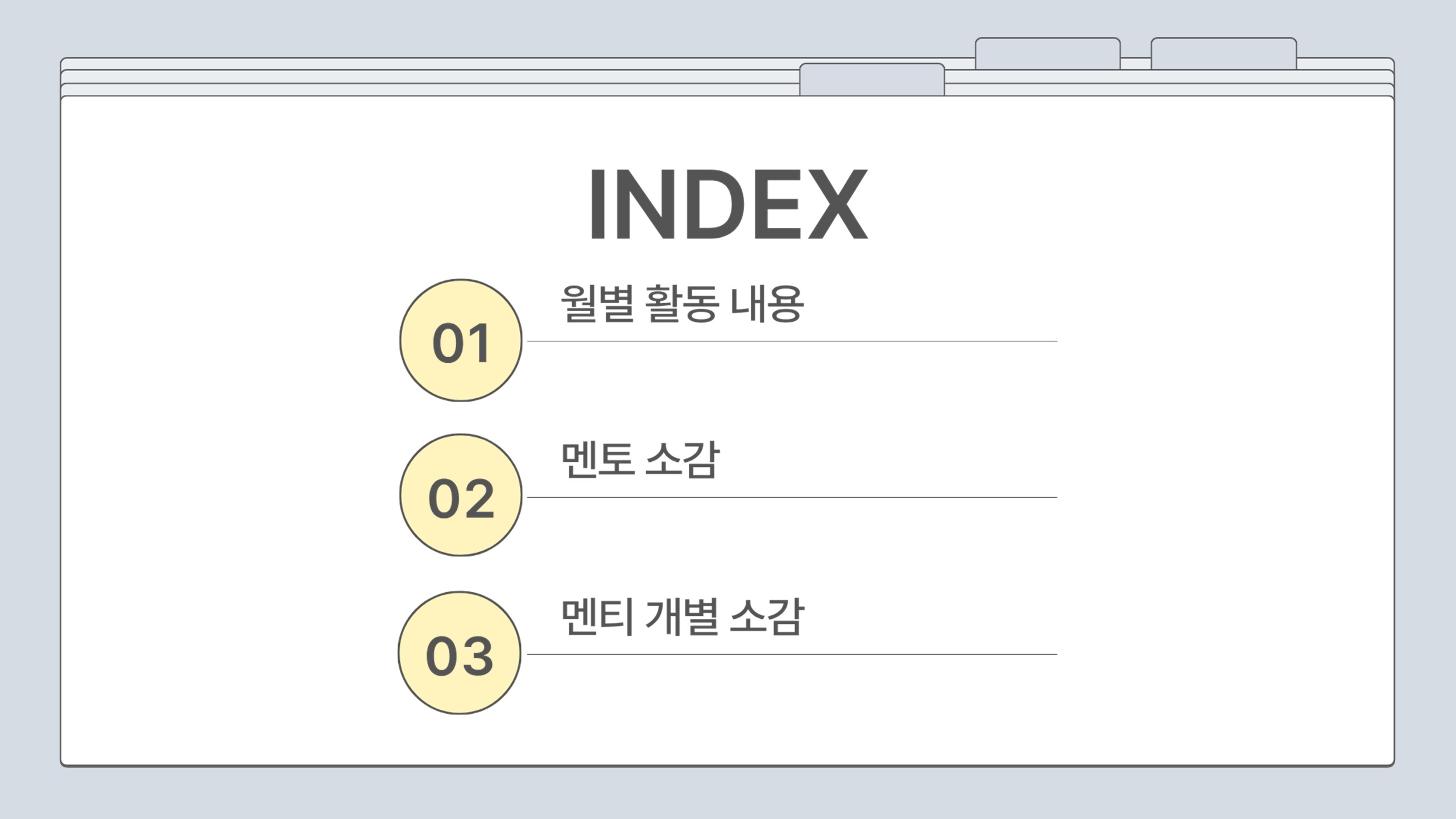Select the divider line beside circle 01
This screenshot has width=1456, height=819.
[x=792, y=341]
